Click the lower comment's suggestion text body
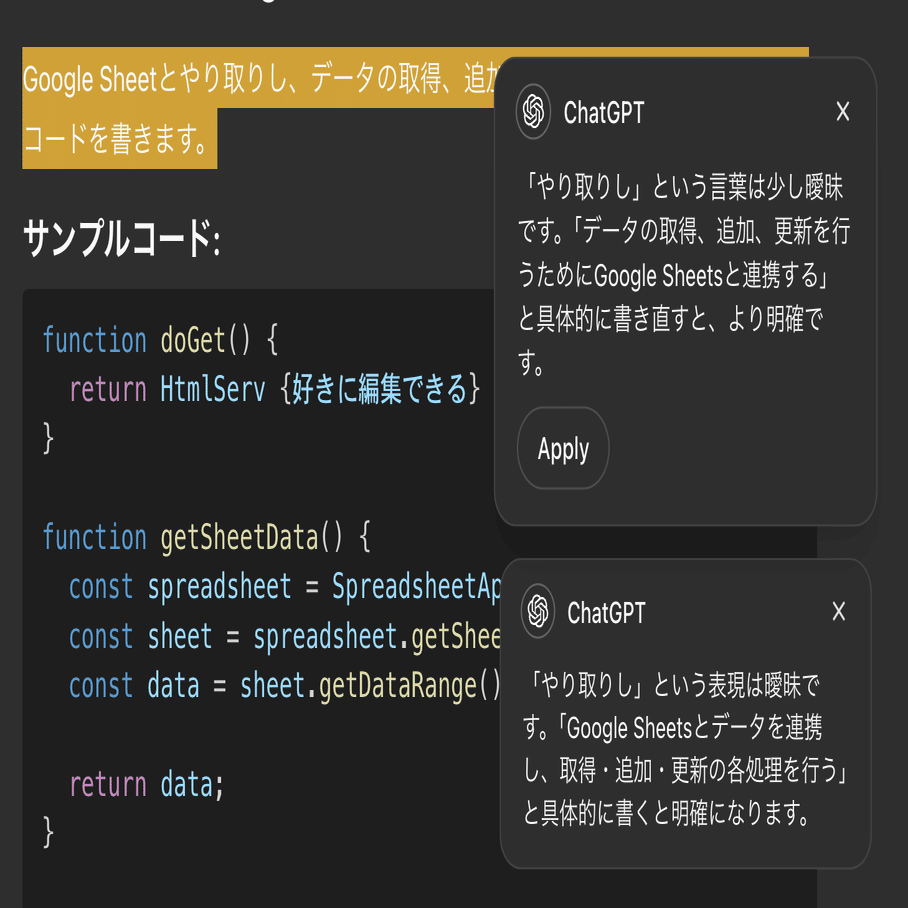 (x=684, y=750)
